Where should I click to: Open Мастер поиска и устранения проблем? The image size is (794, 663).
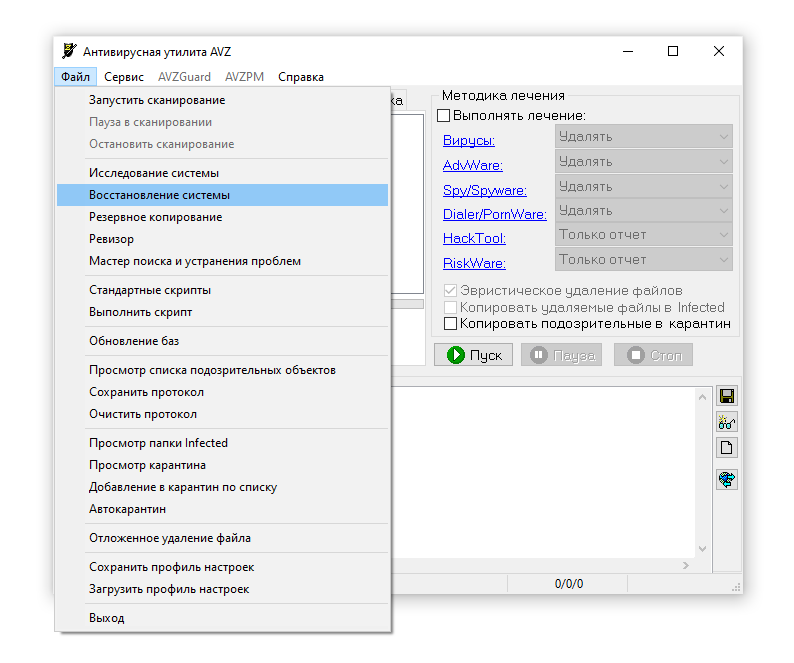(222, 261)
